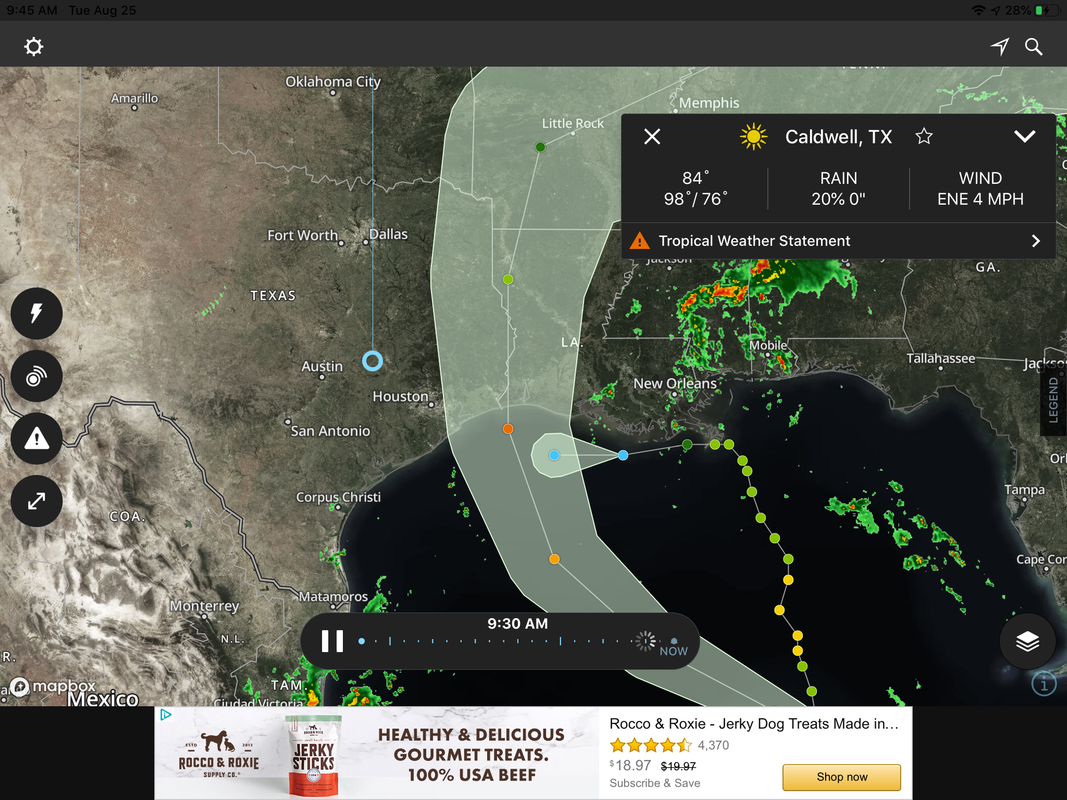Select the orange forecast point near coast
The image size is (1067, 800).
508,429
